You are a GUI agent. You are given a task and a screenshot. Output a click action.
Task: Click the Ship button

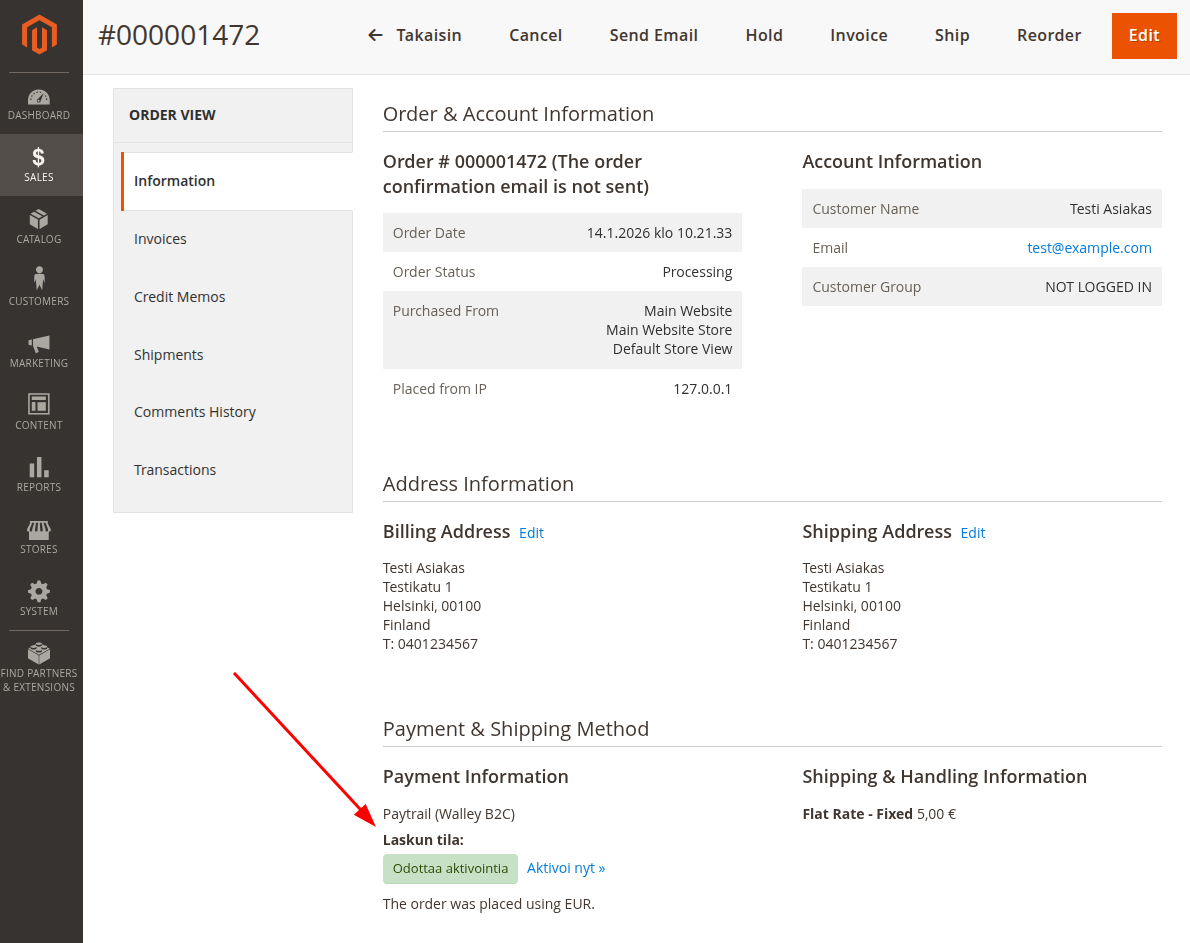(x=952, y=35)
